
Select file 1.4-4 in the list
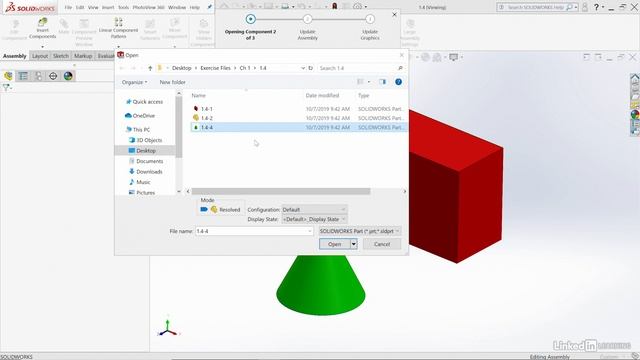click(x=298, y=127)
